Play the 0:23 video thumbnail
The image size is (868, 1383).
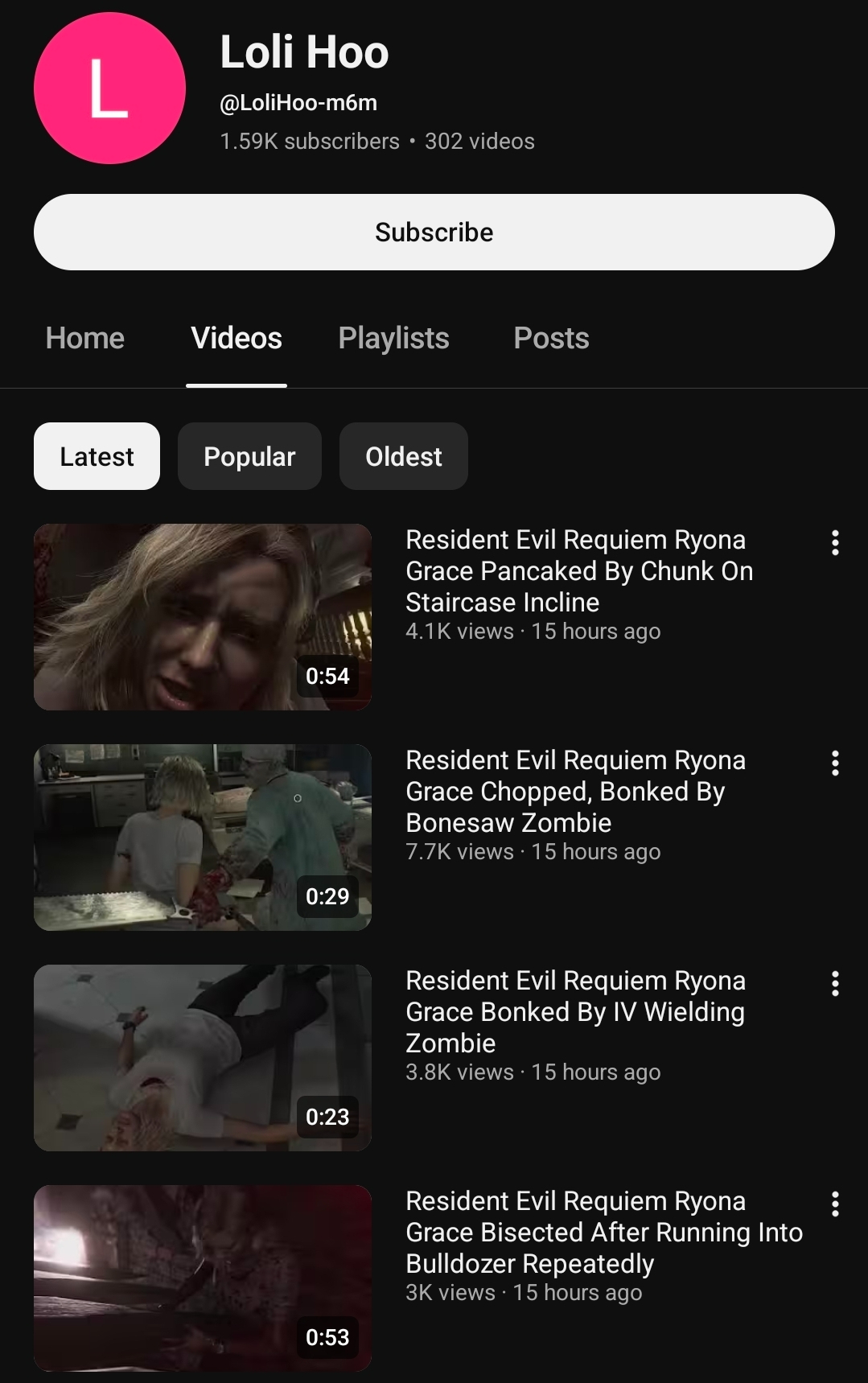tap(203, 1058)
